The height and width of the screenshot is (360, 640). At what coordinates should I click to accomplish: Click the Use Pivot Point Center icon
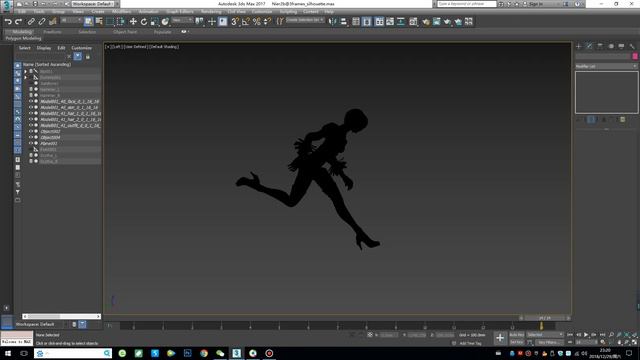point(199,22)
